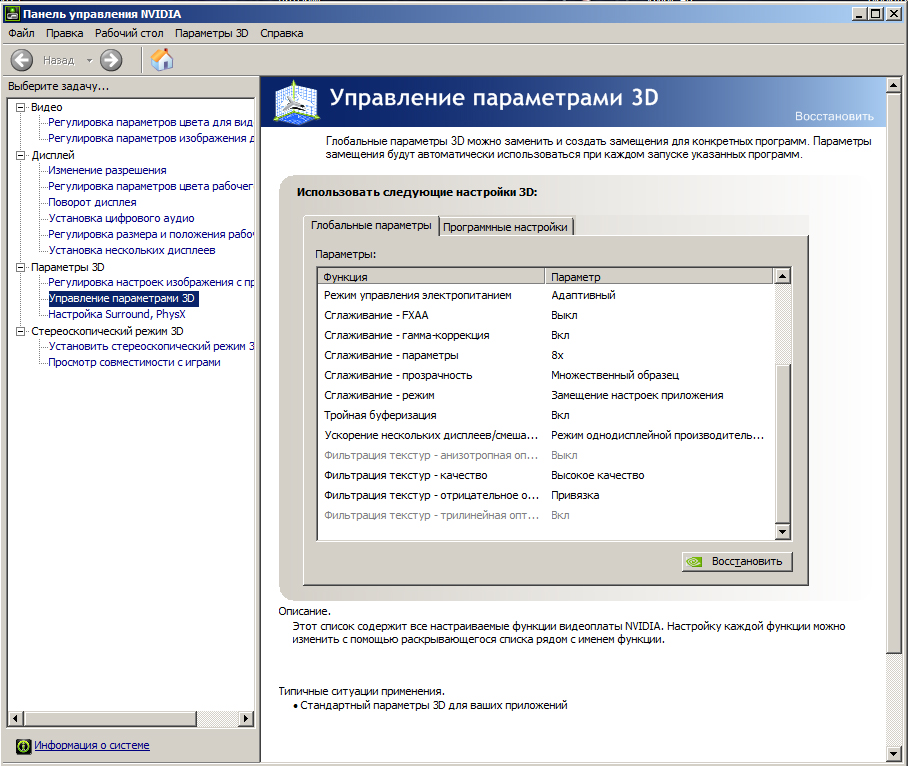This screenshot has width=908, height=766.
Task: Click the Восстановить link in header banner
Action: coord(834,116)
